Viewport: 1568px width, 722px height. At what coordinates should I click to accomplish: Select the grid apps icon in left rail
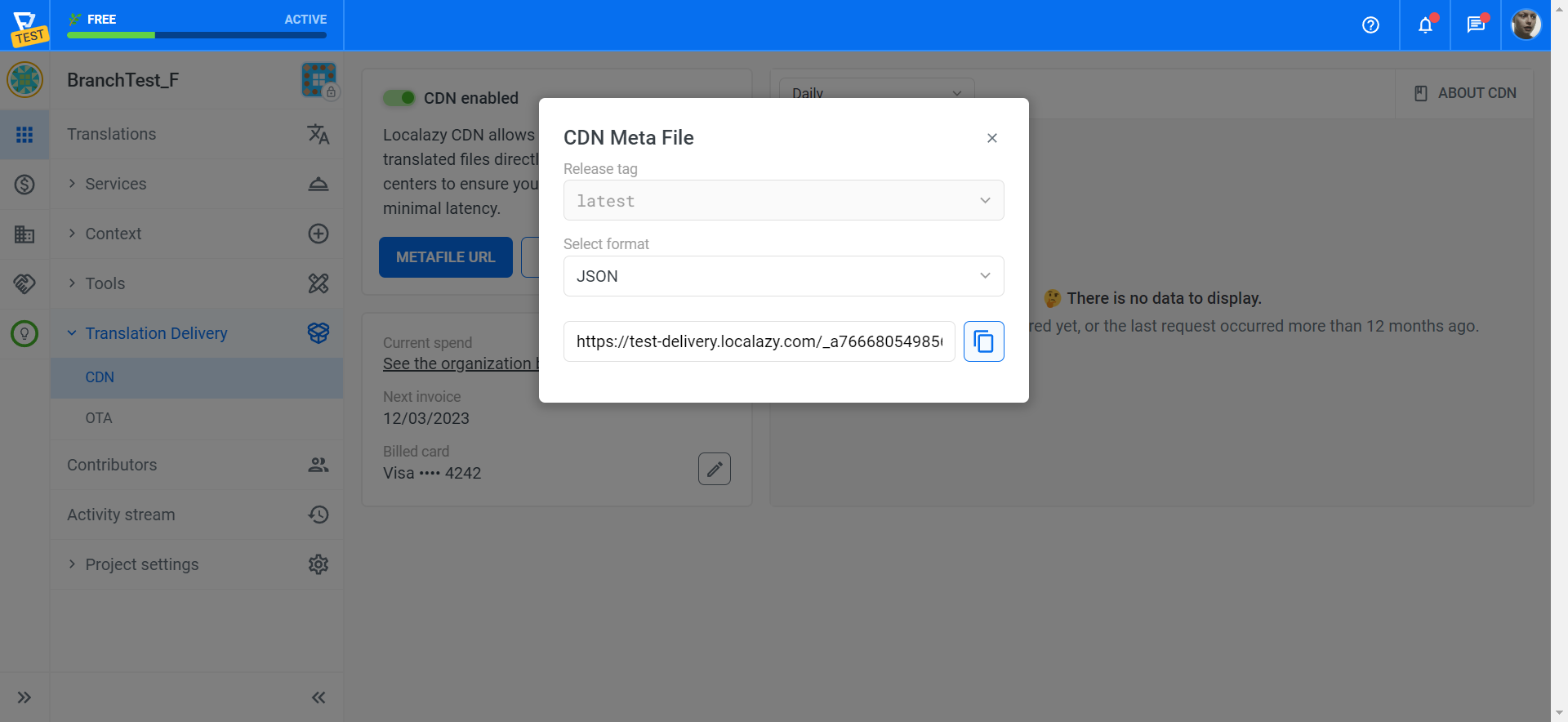(24, 135)
